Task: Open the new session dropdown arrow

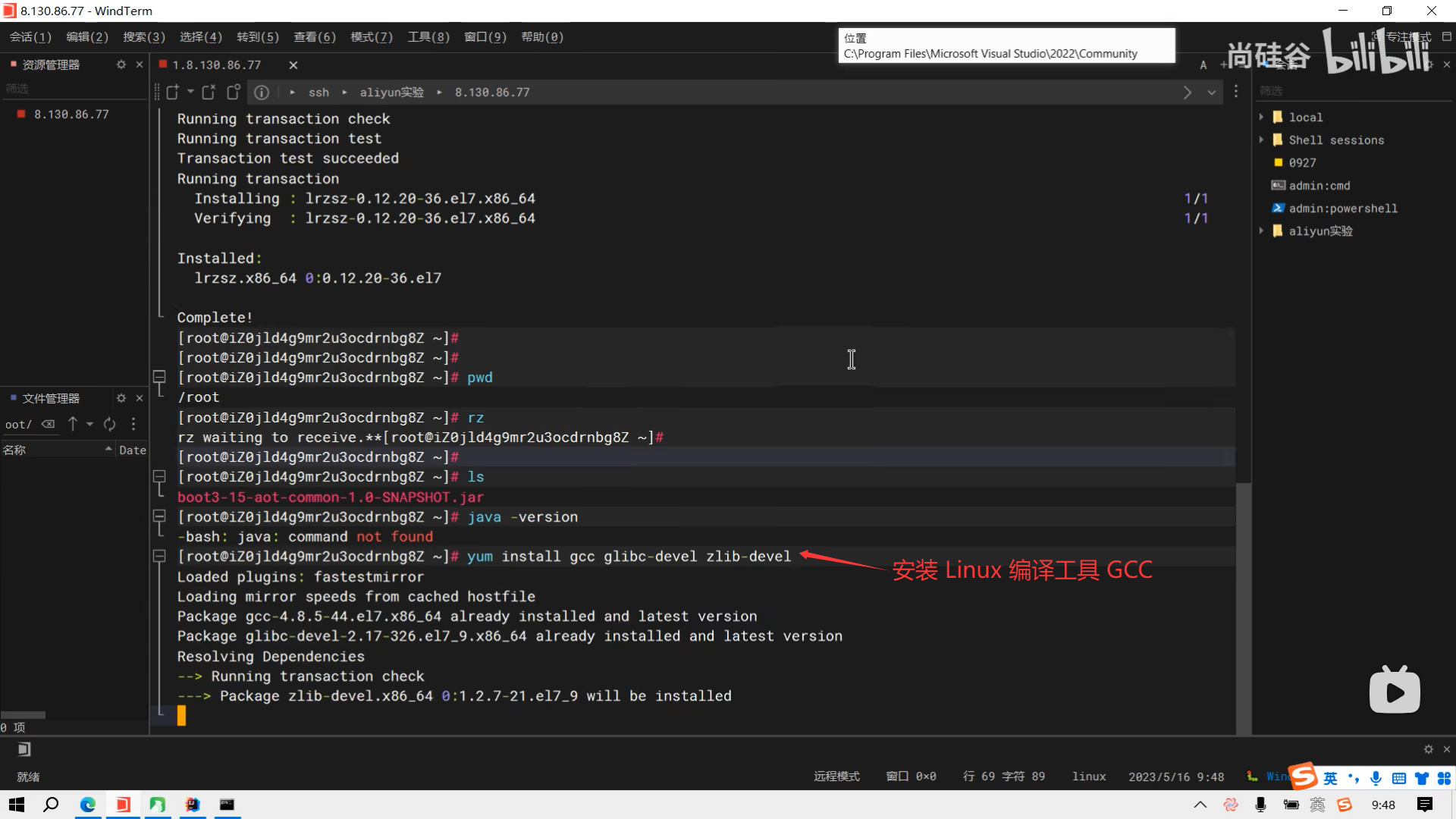Action: click(x=190, y=92)
